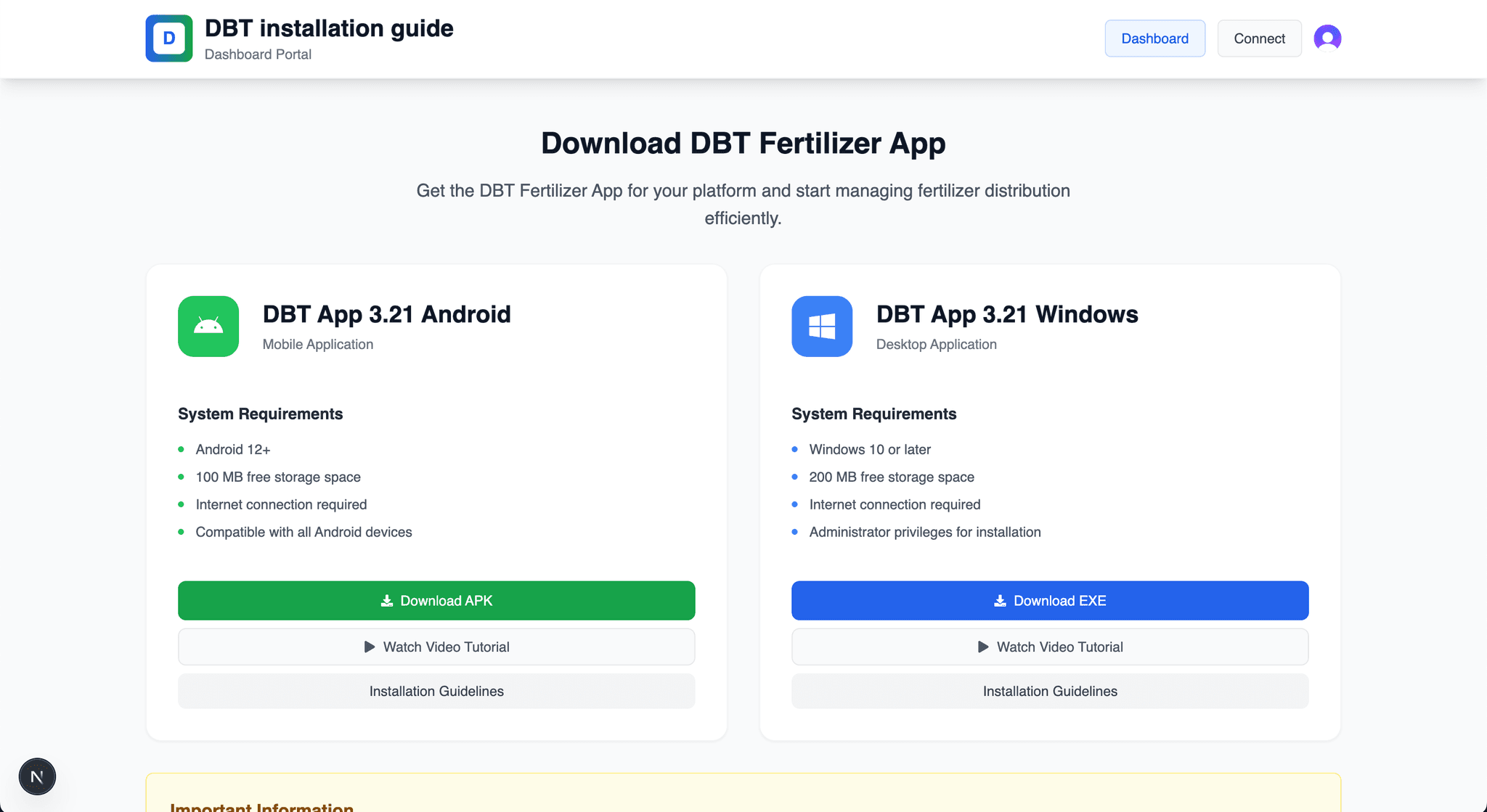Click 'Dashboard Portal' subtitle text
The image size is (1487, 812).
[258, 54]
